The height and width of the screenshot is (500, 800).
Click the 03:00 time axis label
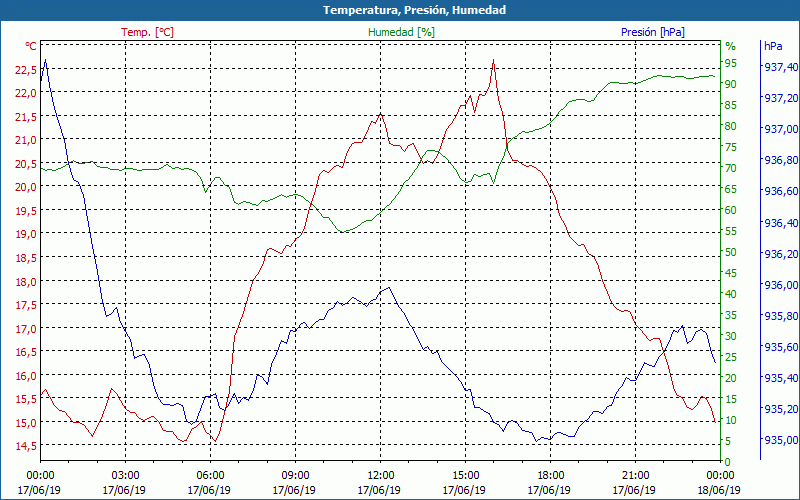[x=125, y=476]
